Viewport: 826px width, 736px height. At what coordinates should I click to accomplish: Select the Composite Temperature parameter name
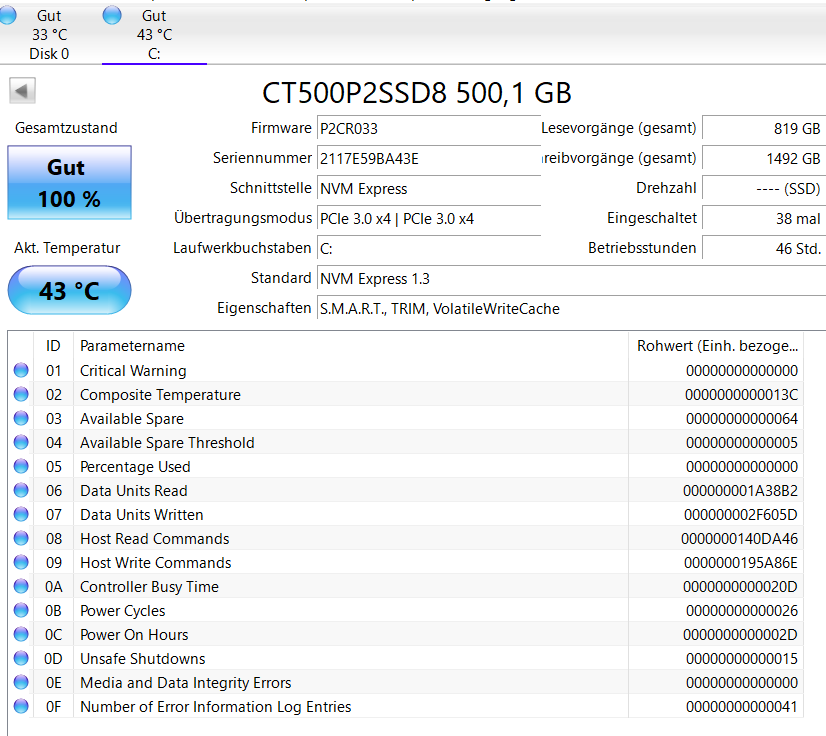pos(160,395)
